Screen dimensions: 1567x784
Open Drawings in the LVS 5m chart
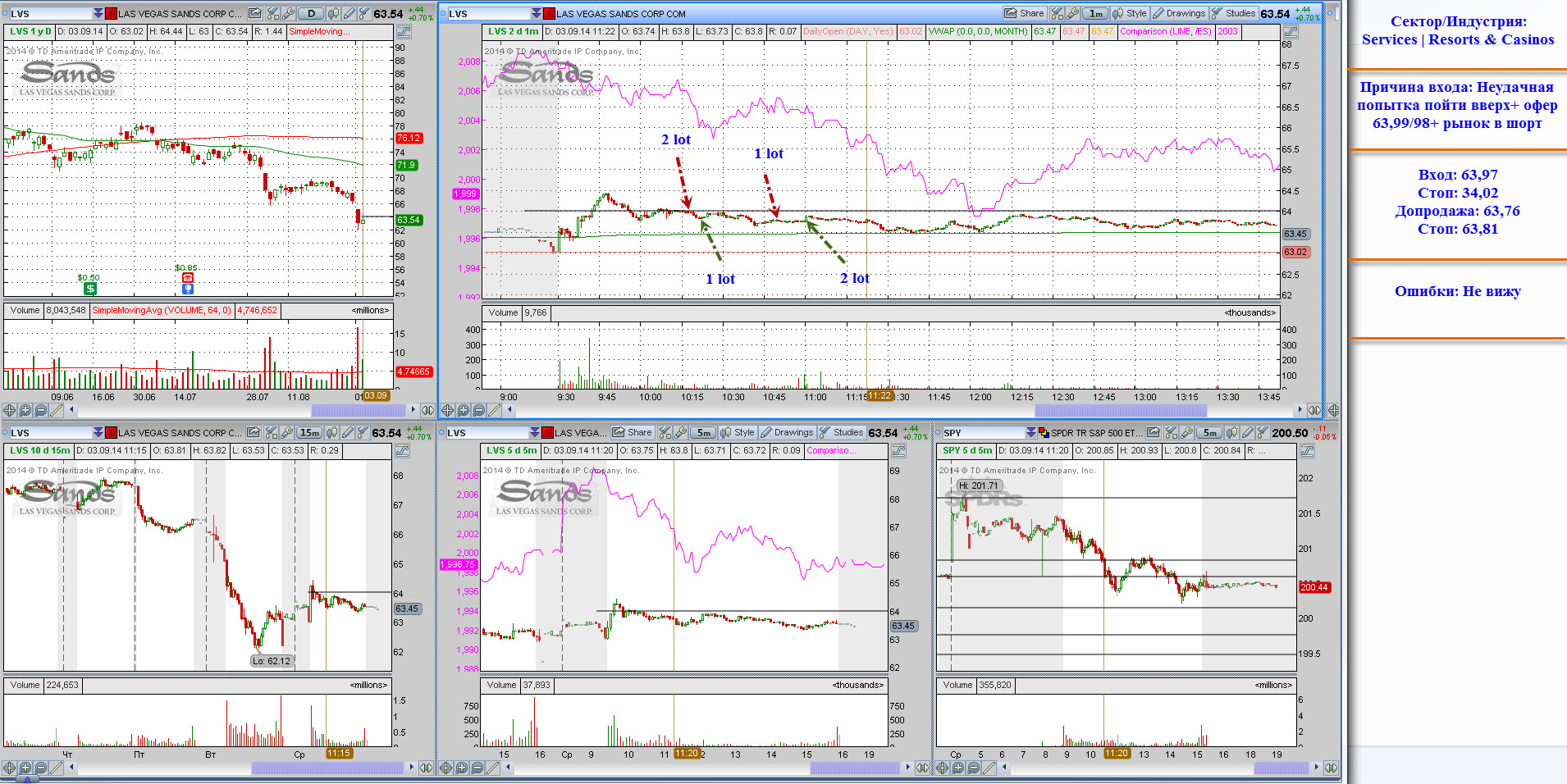pos(787,433)
